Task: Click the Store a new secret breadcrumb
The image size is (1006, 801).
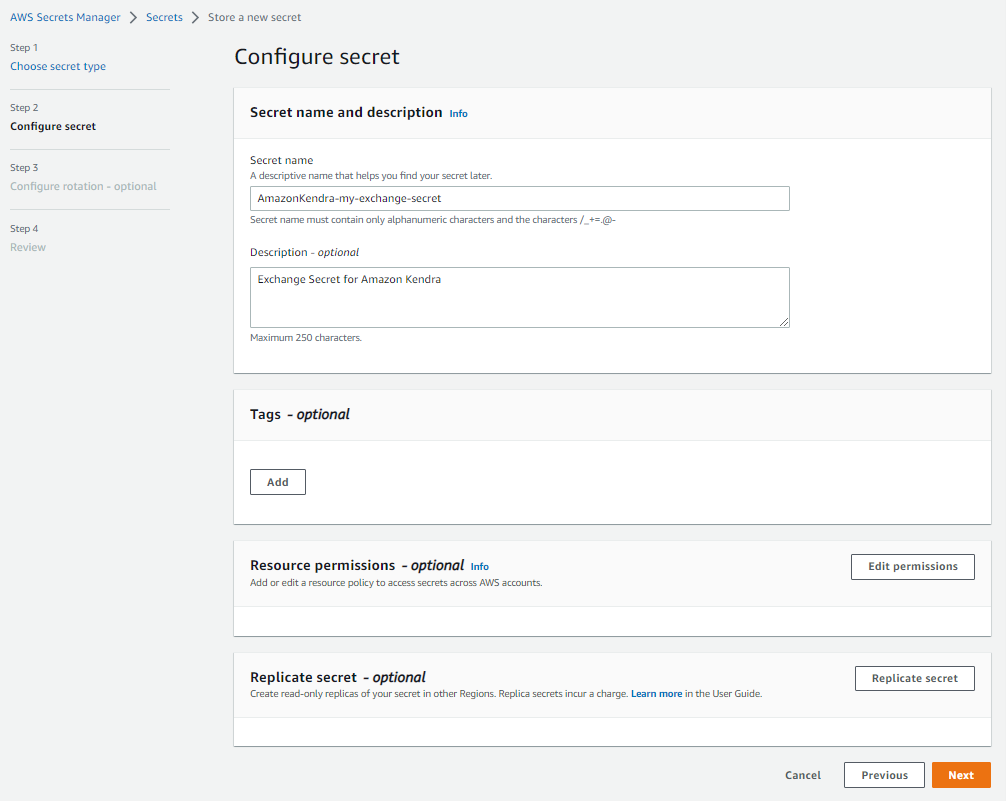Action: (254, 17)
